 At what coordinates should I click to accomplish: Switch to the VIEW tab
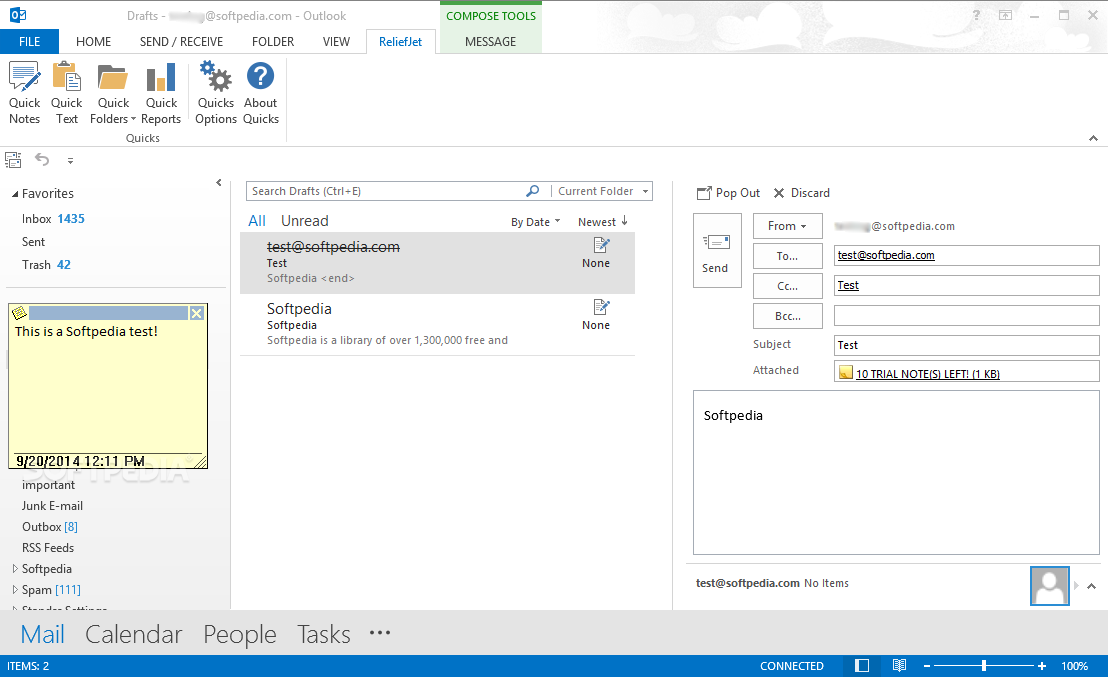tap(336, 42)
